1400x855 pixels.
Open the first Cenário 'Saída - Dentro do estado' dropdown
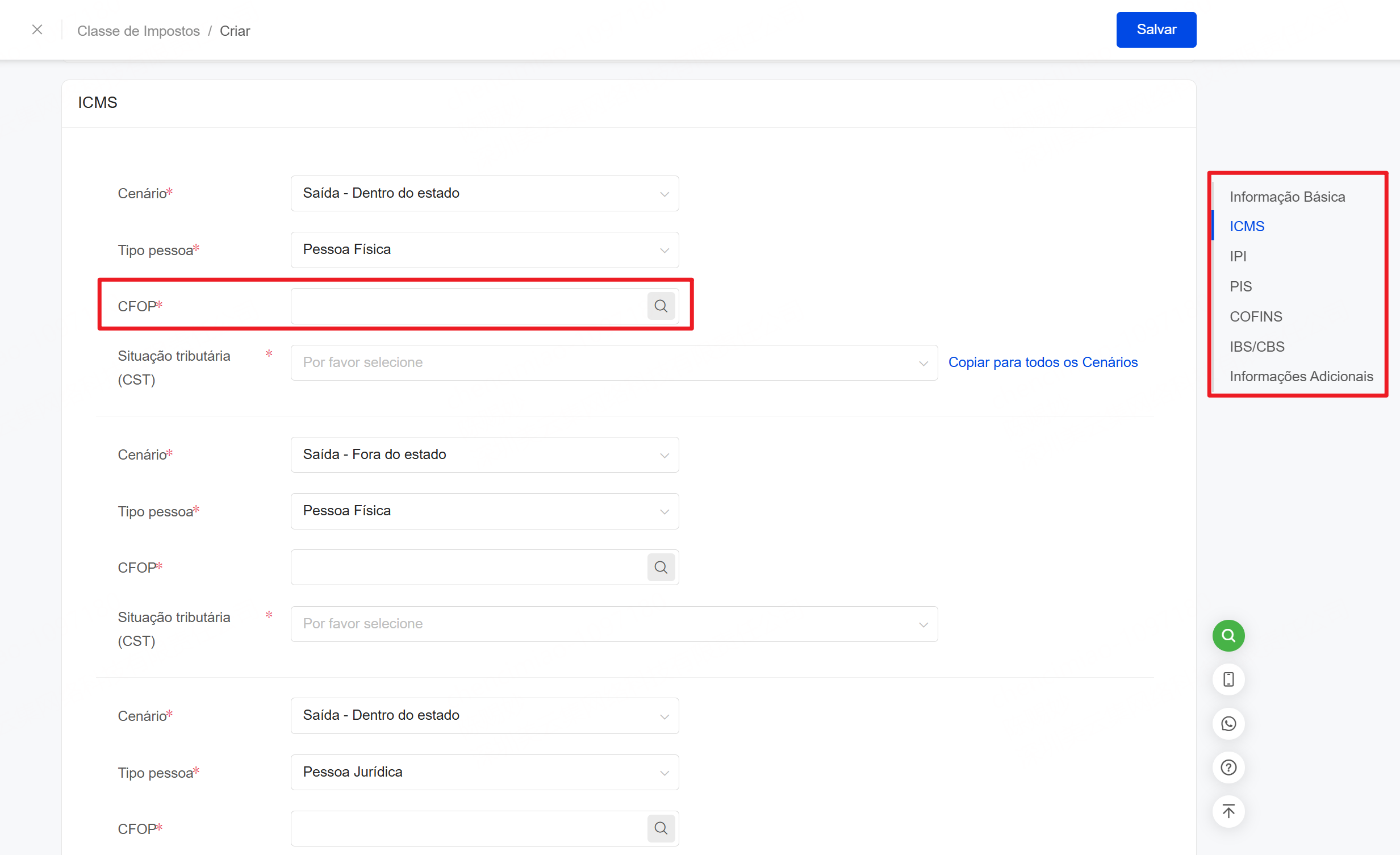click(x=484, y=193)
